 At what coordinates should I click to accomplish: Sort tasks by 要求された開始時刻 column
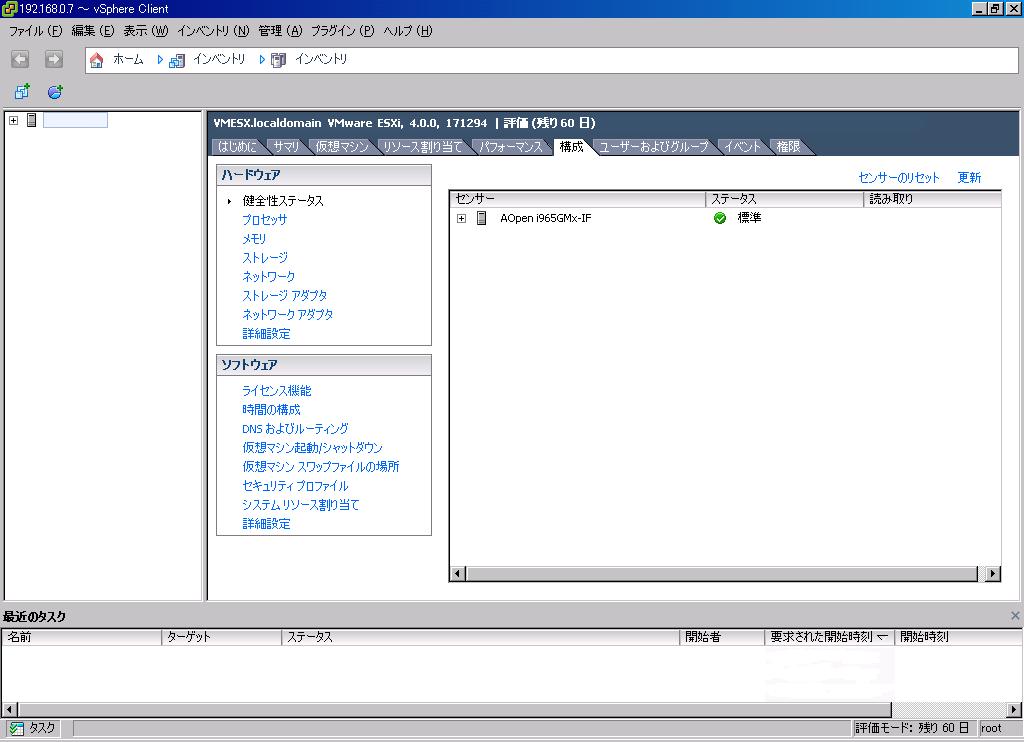[x=829, y=637]
